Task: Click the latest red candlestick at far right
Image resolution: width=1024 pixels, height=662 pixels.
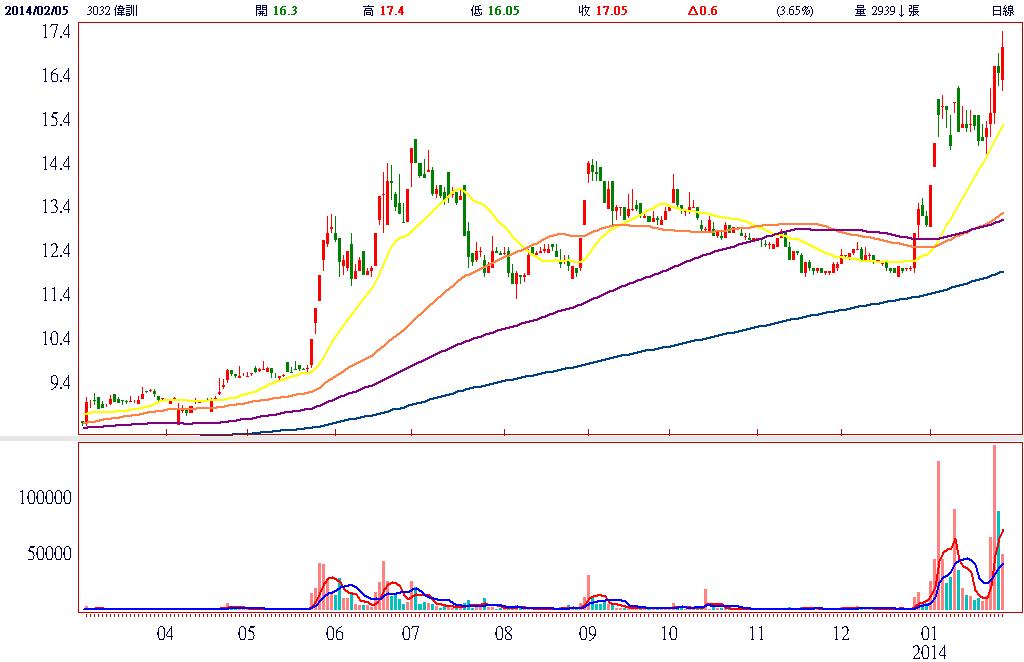Action: click(1002, 60)
